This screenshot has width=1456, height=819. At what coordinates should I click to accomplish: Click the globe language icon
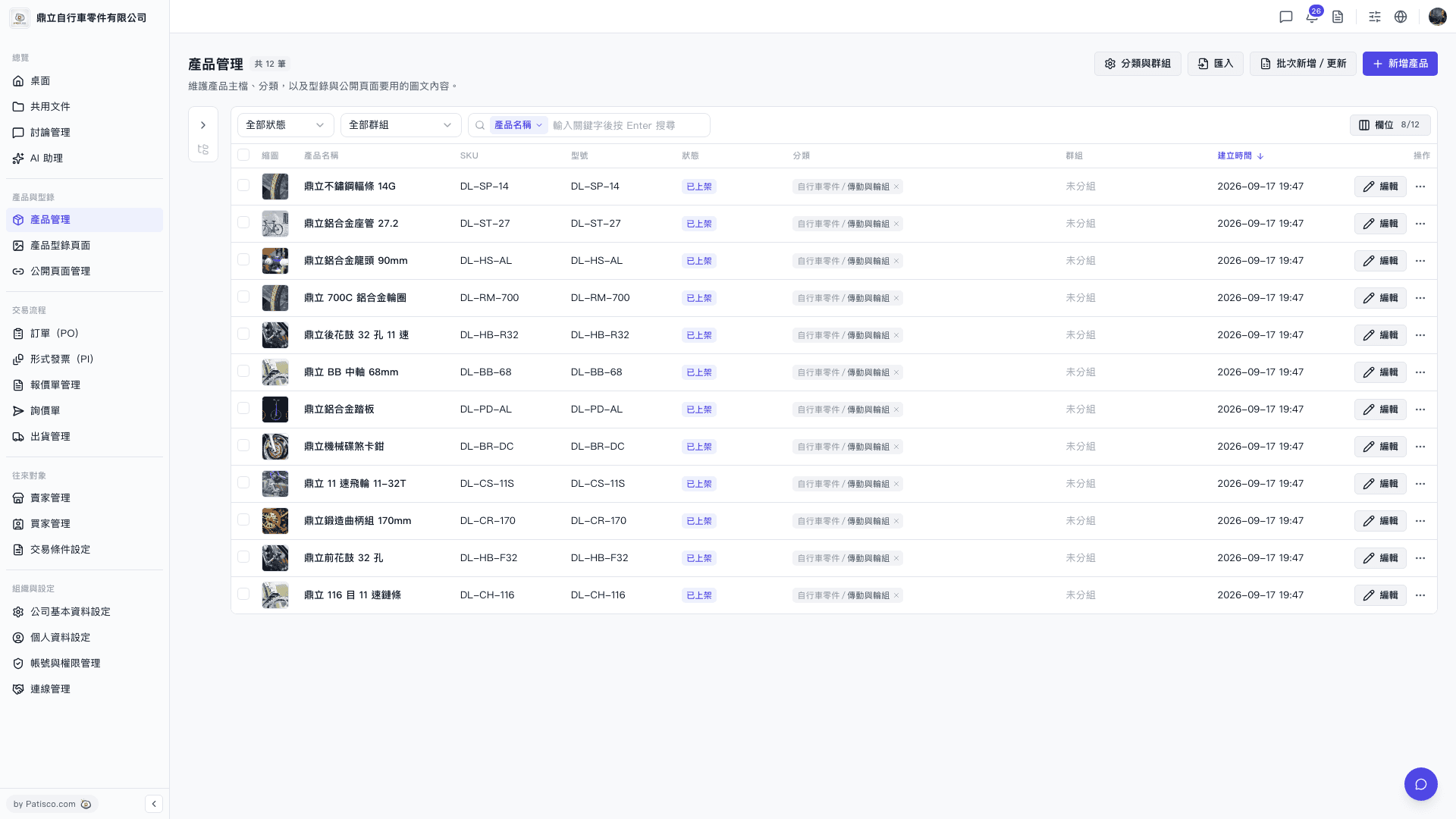(1401, 17)
